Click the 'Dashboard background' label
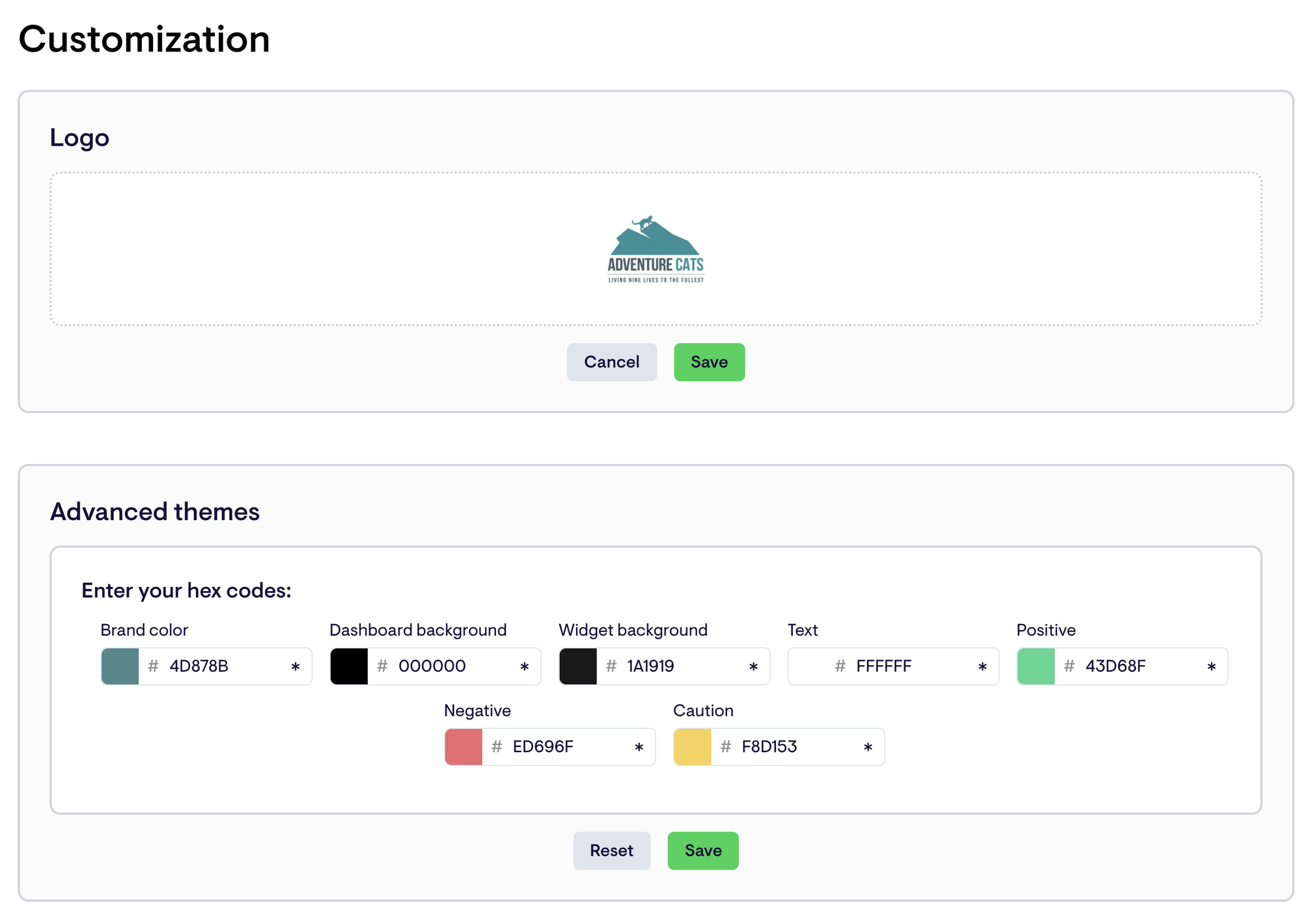This screenshot has height=924, width=1302. [x=418, y=630]
